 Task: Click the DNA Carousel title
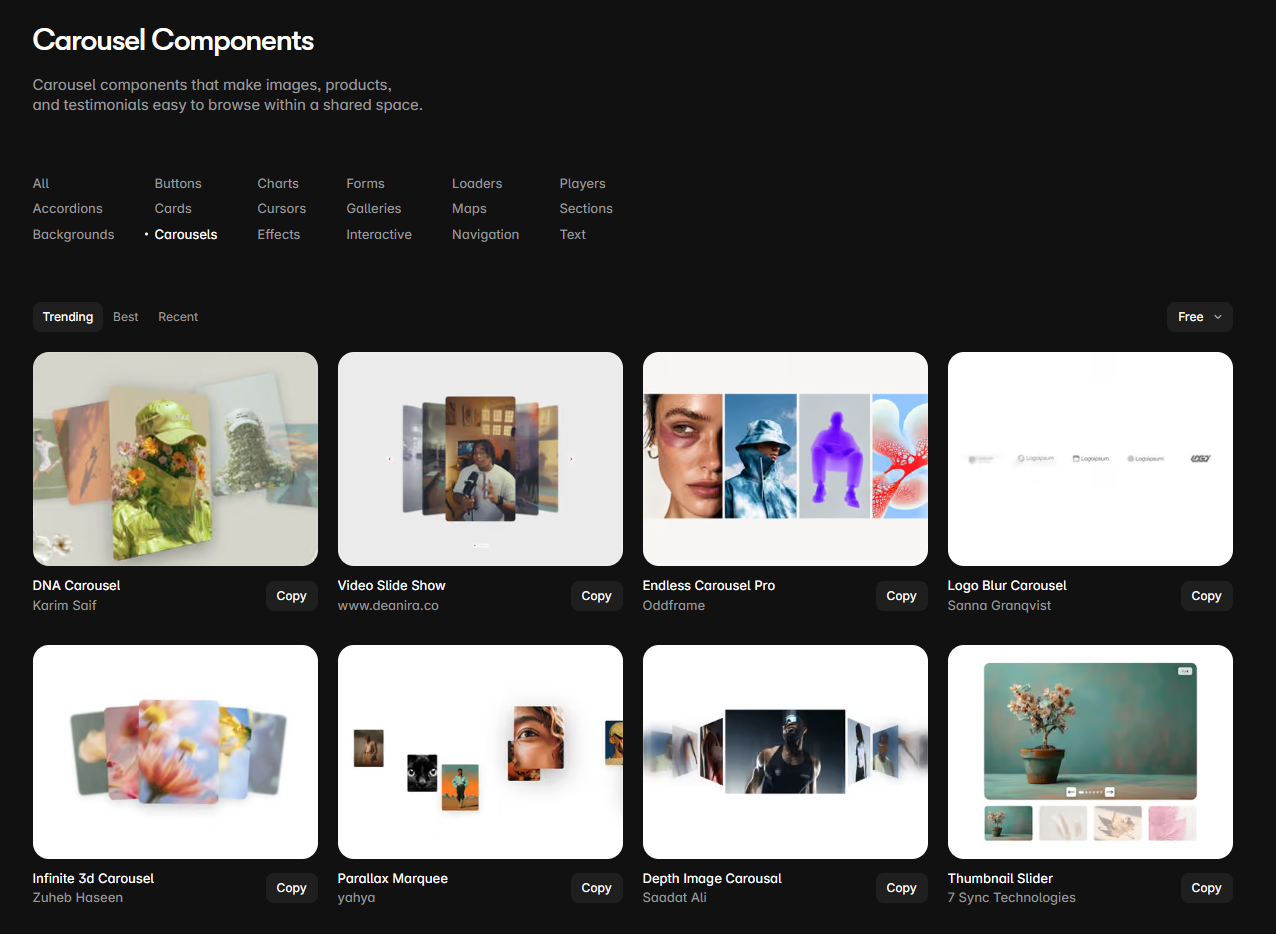76,586
